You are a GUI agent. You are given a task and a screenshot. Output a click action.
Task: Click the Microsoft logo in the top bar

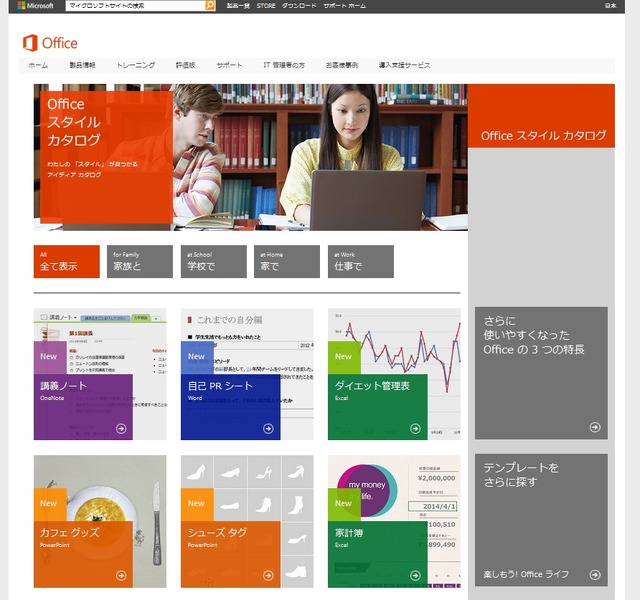pyautogui.click(x=36, y=6)
